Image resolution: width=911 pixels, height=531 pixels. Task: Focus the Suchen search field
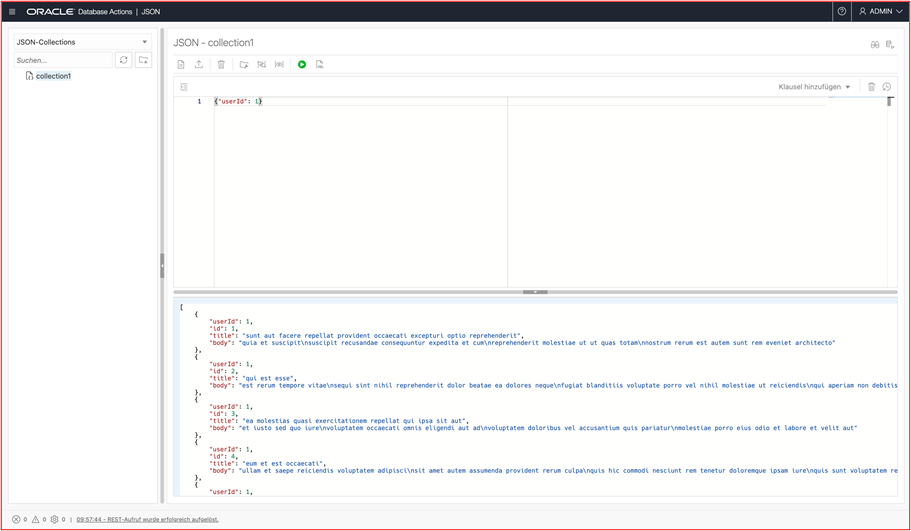(x=63, y=60)
